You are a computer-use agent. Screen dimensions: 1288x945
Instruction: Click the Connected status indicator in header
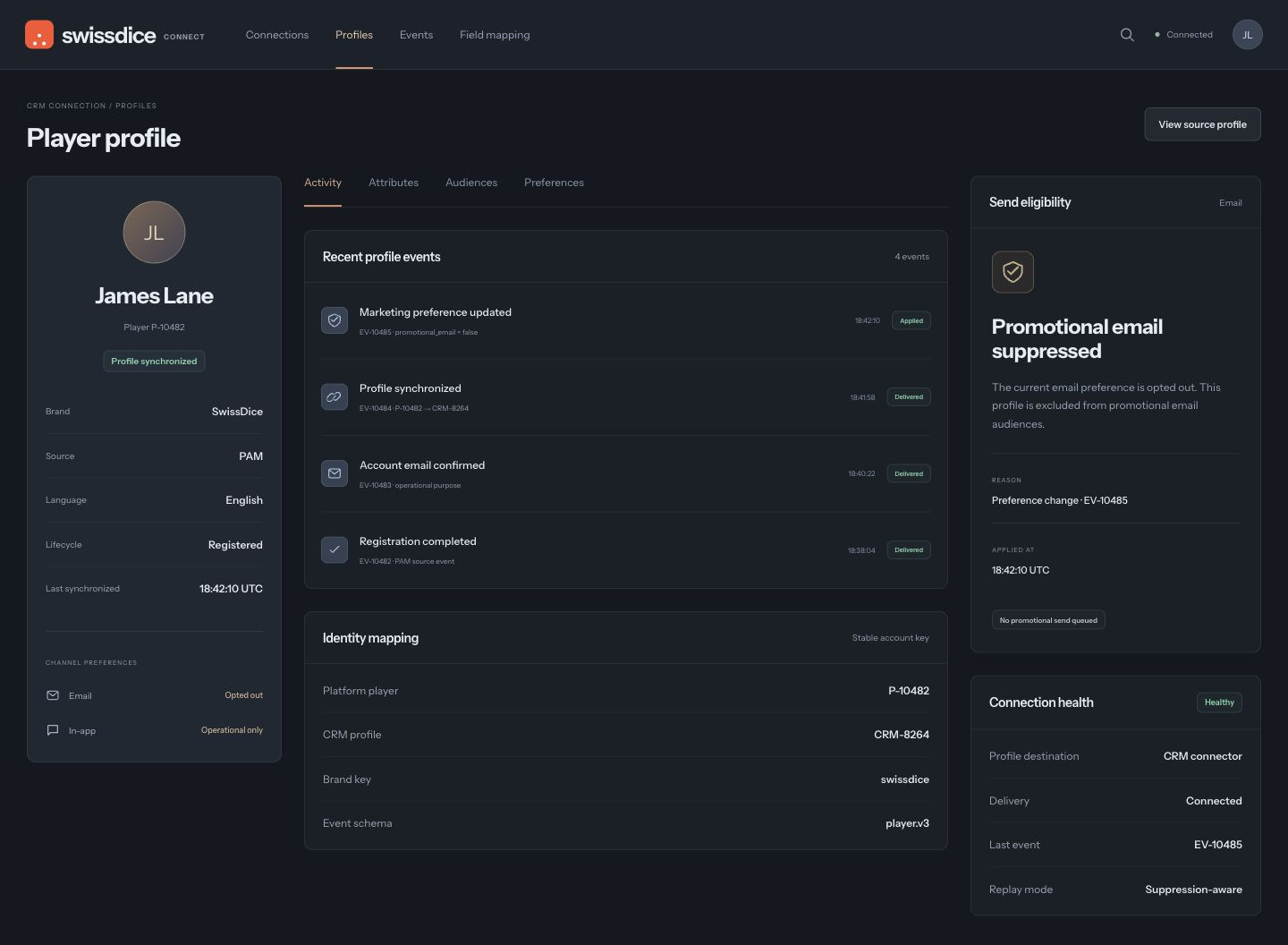1184,35
